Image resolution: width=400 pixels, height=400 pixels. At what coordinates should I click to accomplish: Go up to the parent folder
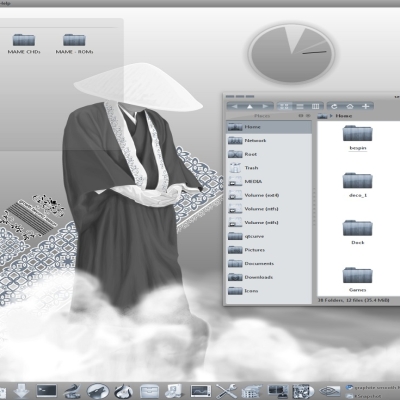(250, 106)
